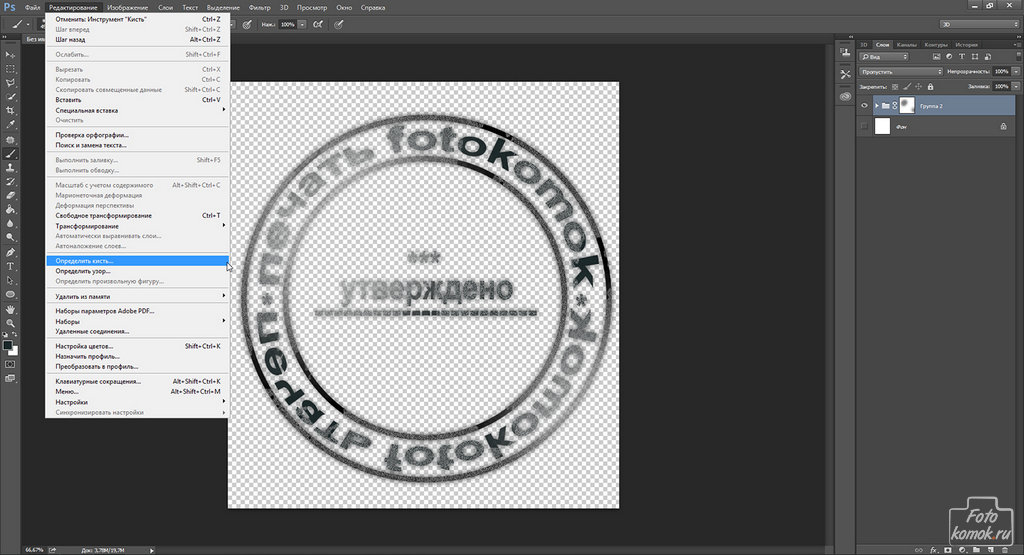
Task: Expand the Удалить из памяти submenu
Action: coord(137,296)
